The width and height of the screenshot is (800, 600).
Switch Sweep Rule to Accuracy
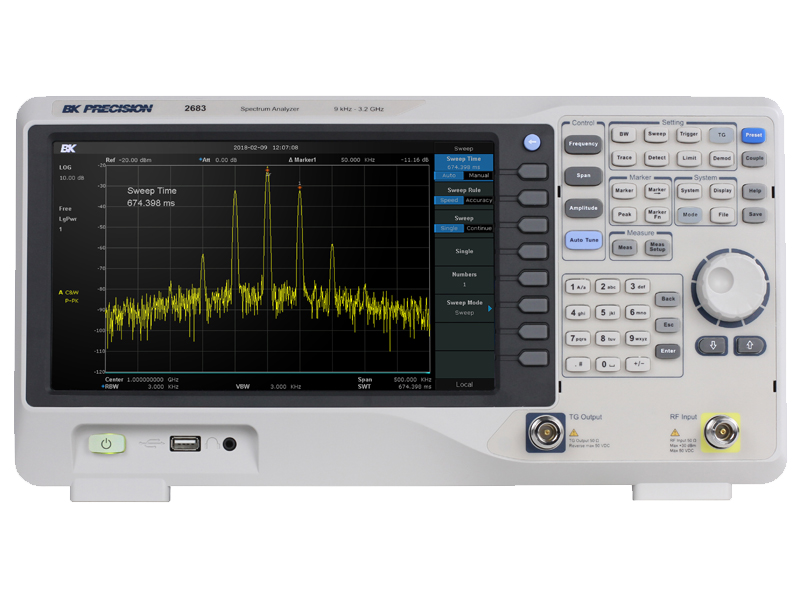[x=479, y=200]
